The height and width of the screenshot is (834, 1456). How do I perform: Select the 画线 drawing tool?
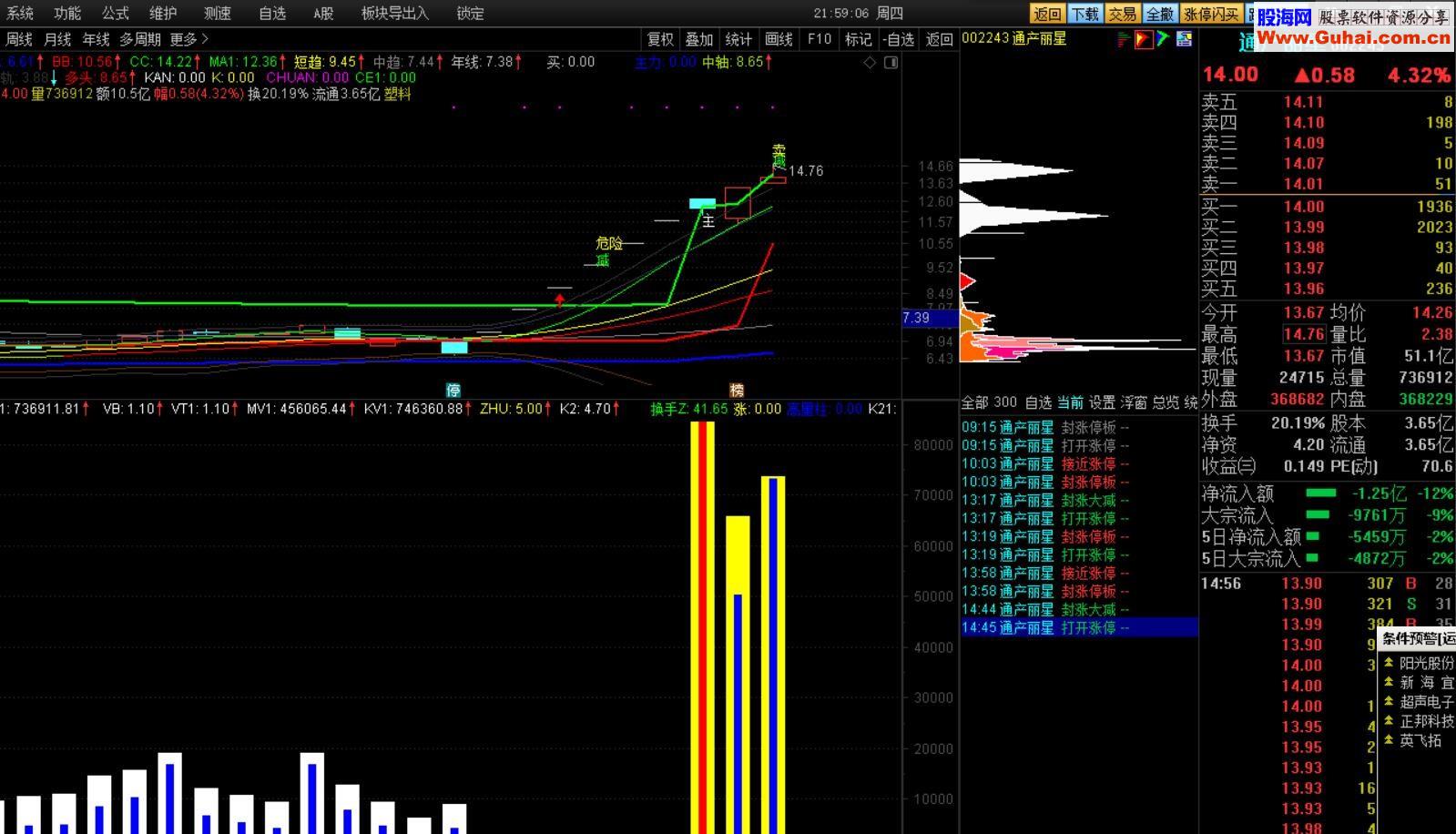click(x=779, y=39)
